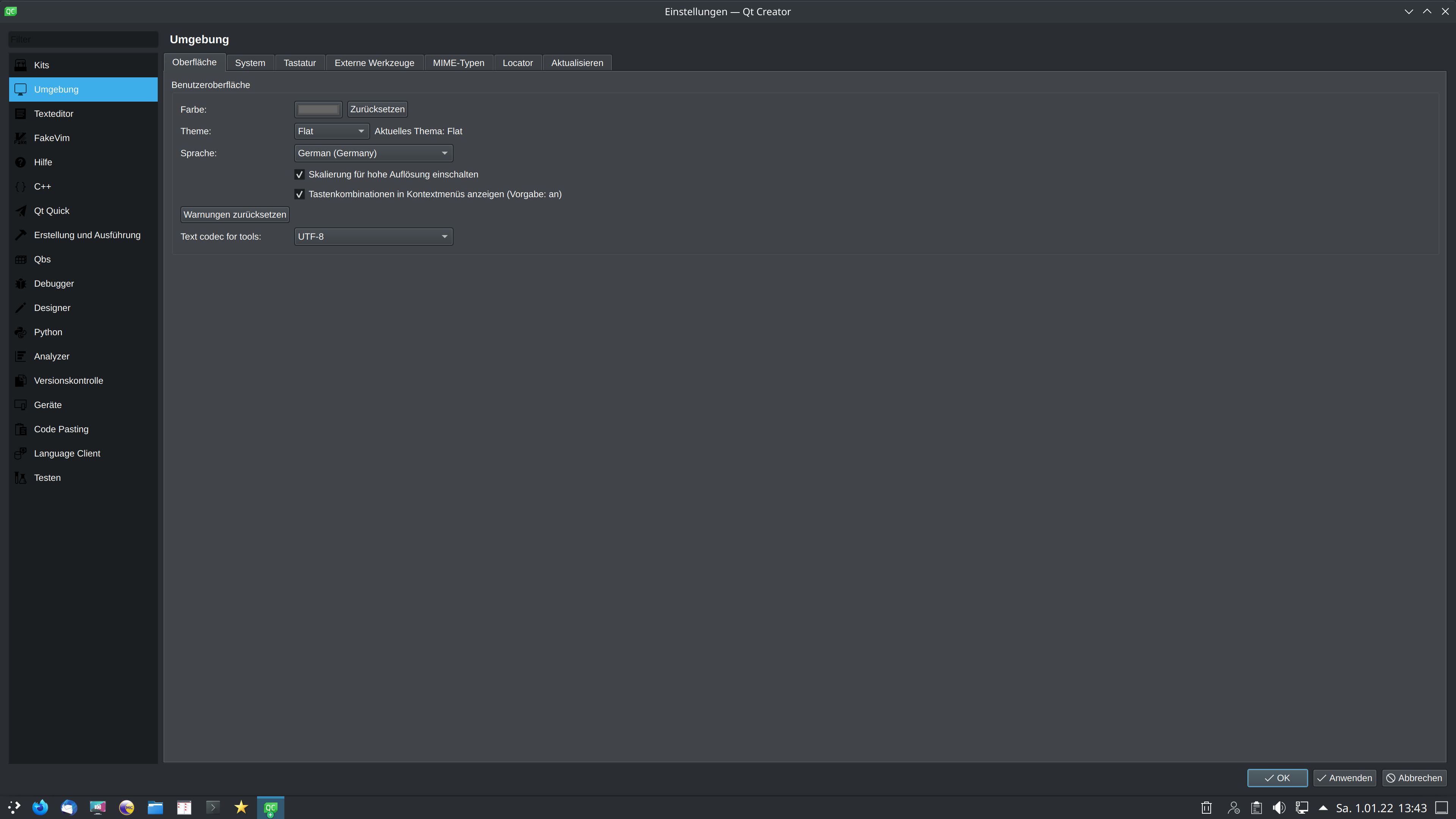Viewport: 1456px width, 819px height.
Task: Open the MIME-Typen tab
Action: click(x=458, y=63)
